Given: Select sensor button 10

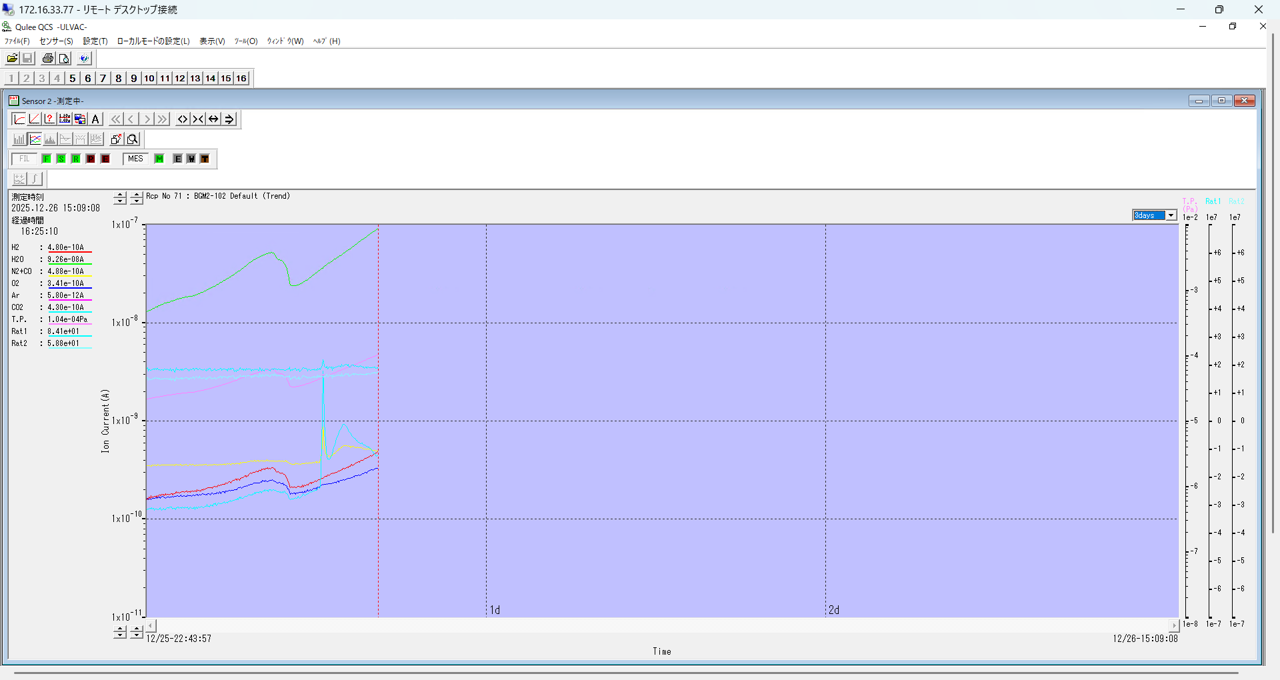Looking at the screenshot, I should [149, 78].
